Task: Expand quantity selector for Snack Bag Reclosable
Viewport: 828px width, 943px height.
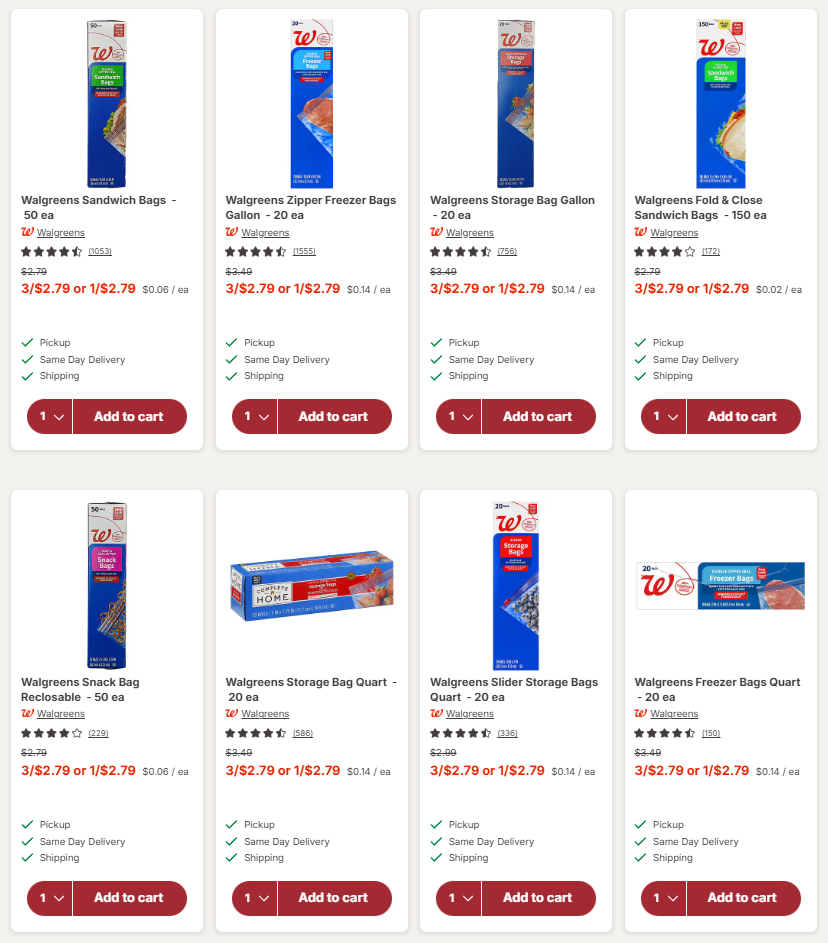Action: pos(50,898)
